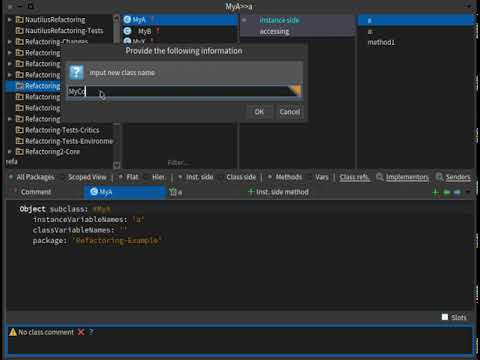
Task: Cancel the rename class dialog
Action: click(290, 112)
